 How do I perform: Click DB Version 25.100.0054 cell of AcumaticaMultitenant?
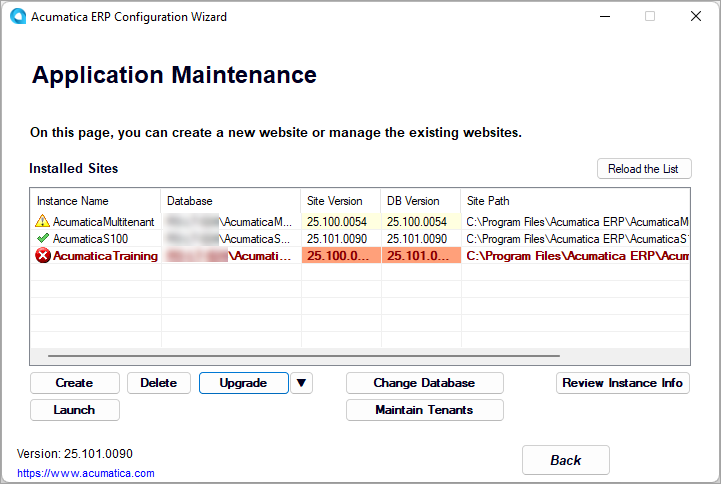tap(421, 222)
